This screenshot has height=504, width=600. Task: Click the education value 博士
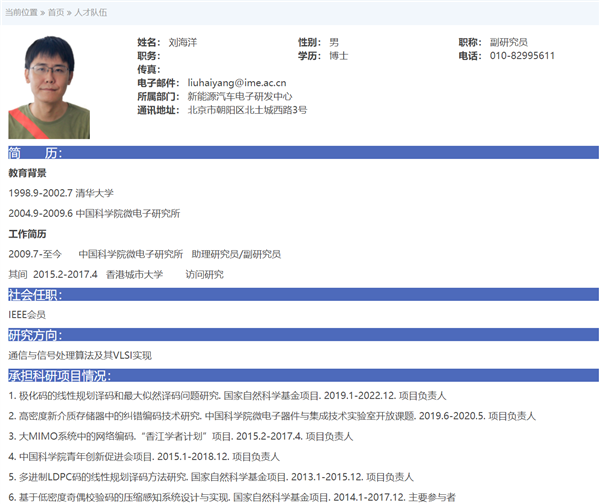tap(339, 56)
